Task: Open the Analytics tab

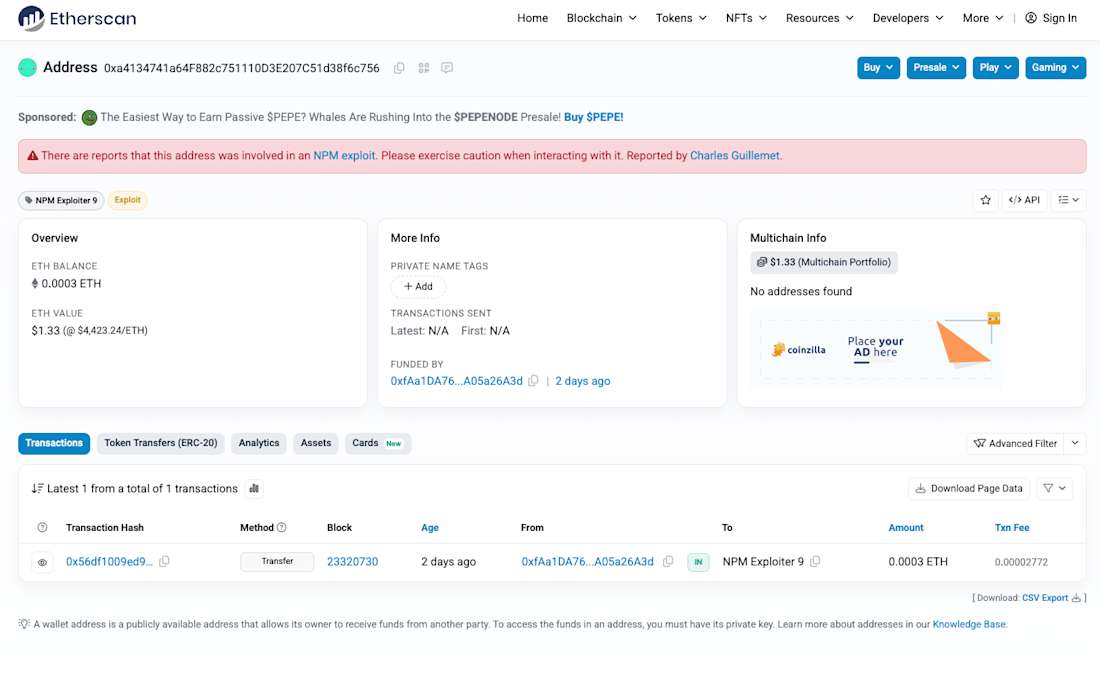Action: pyautogui.click(x=258, y=443)
